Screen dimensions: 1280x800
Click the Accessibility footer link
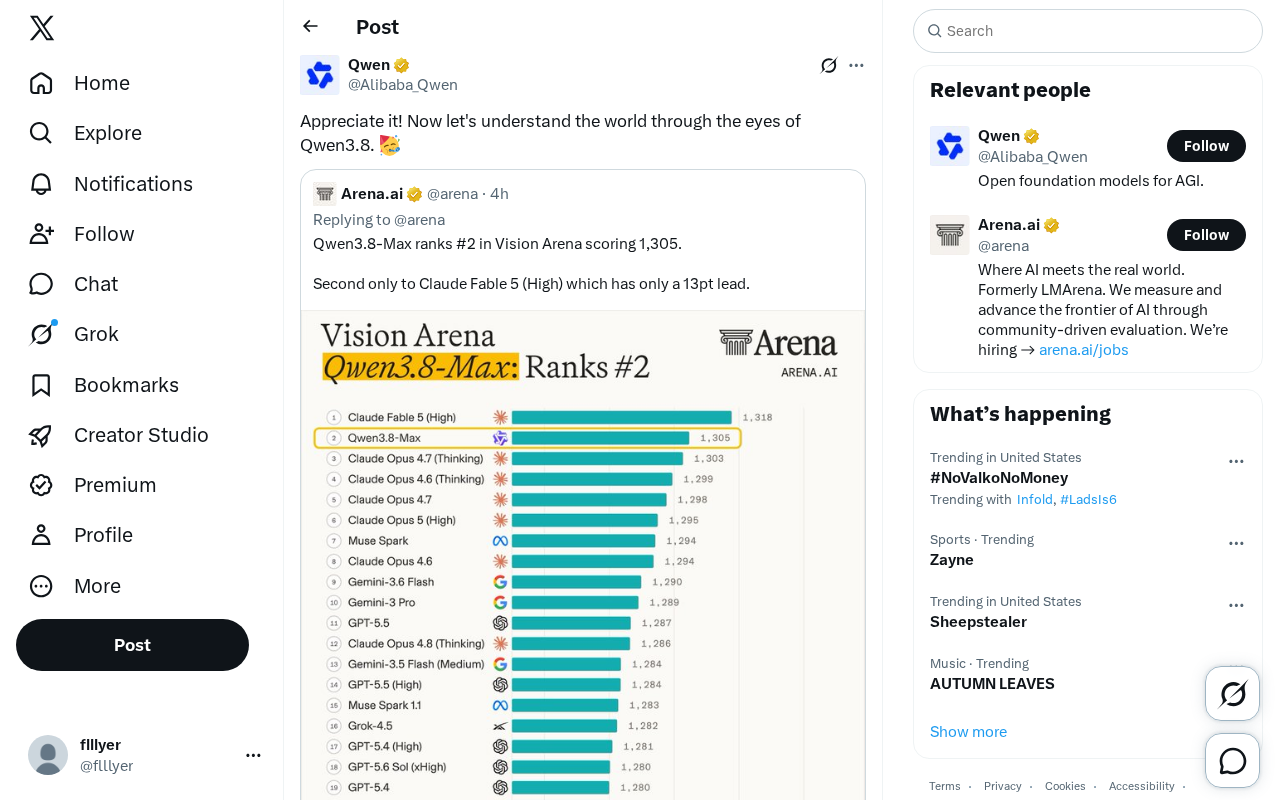click(x=1141, y=786)
